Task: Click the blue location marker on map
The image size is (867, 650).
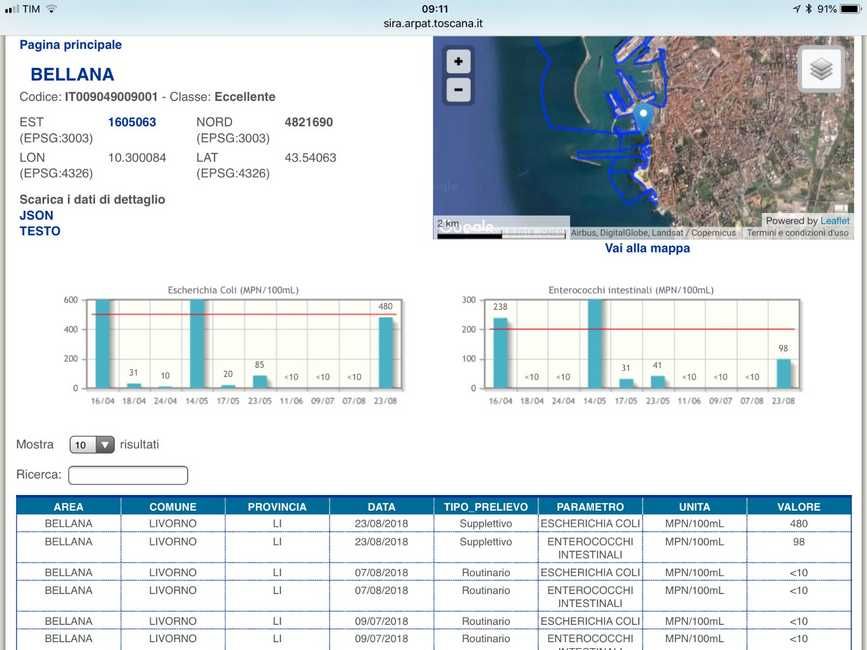Action: click(x=645, y=117)
